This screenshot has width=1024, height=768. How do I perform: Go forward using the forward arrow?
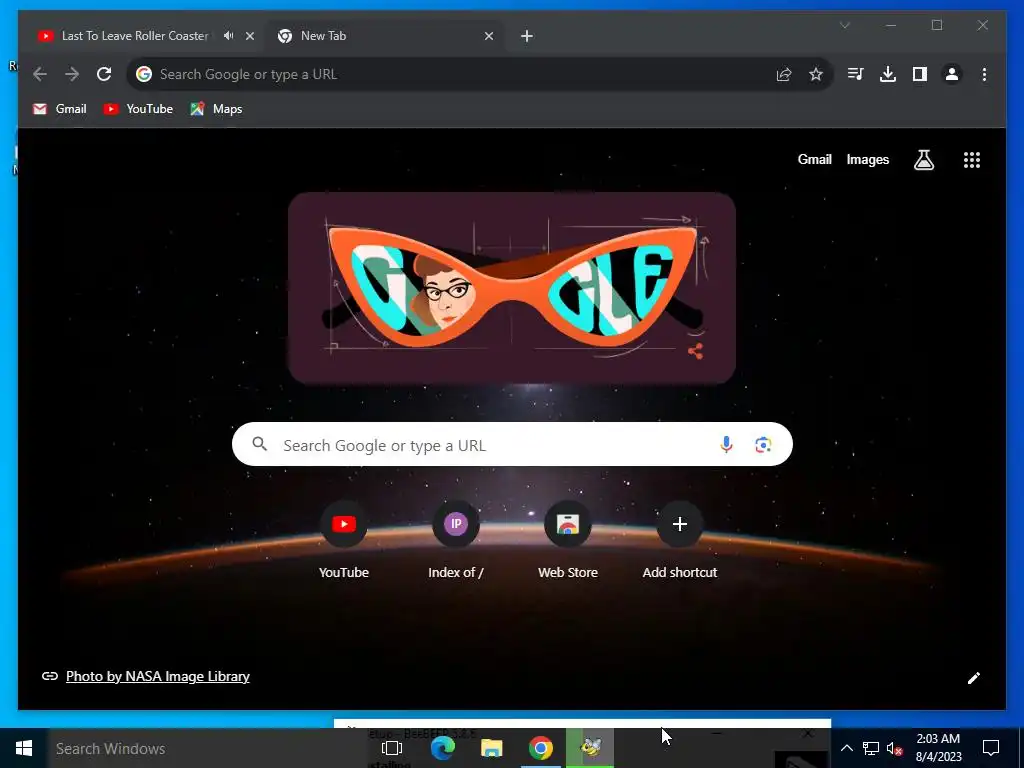[x=72, y=74]
